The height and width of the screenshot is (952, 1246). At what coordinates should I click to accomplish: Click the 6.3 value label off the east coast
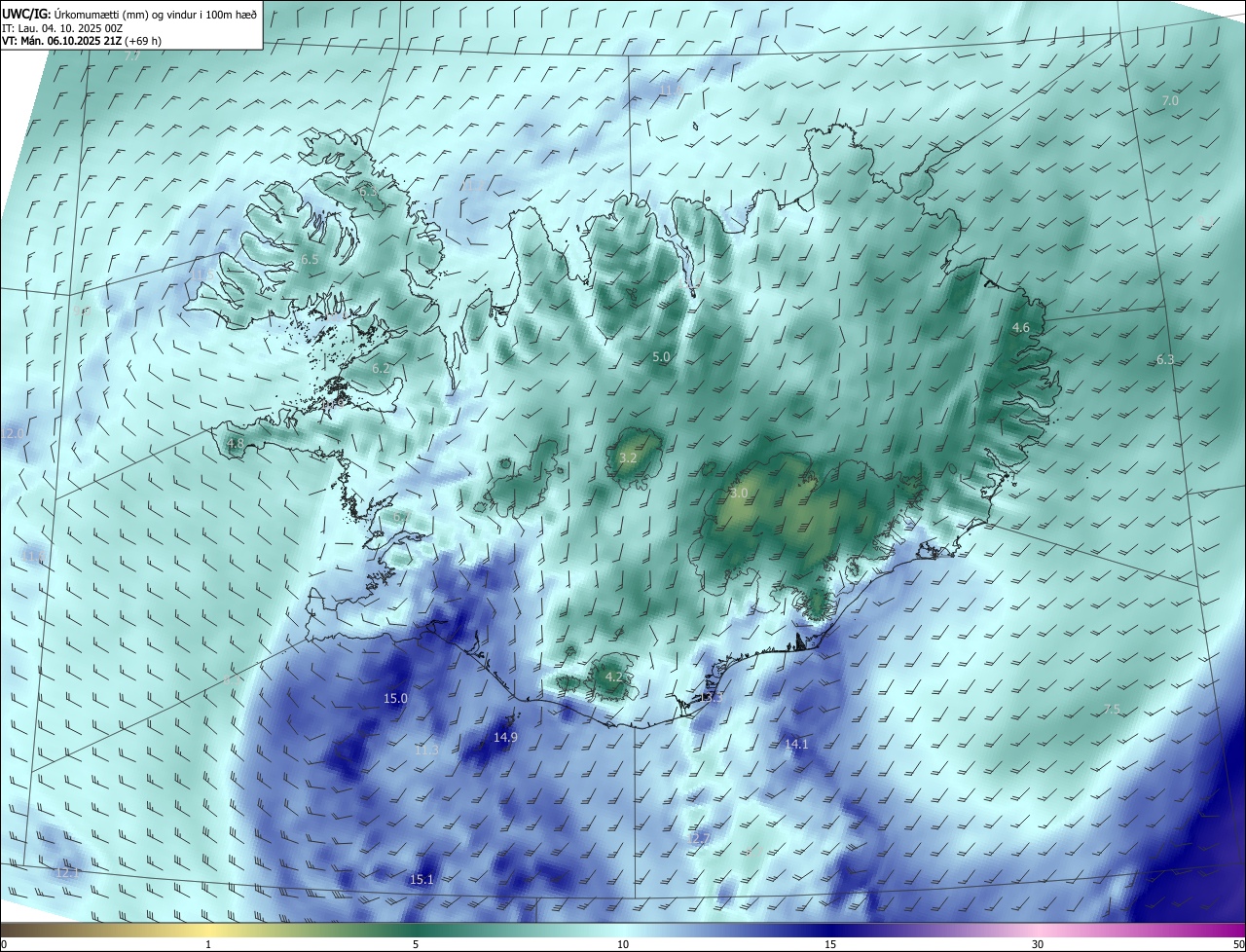1165,359
